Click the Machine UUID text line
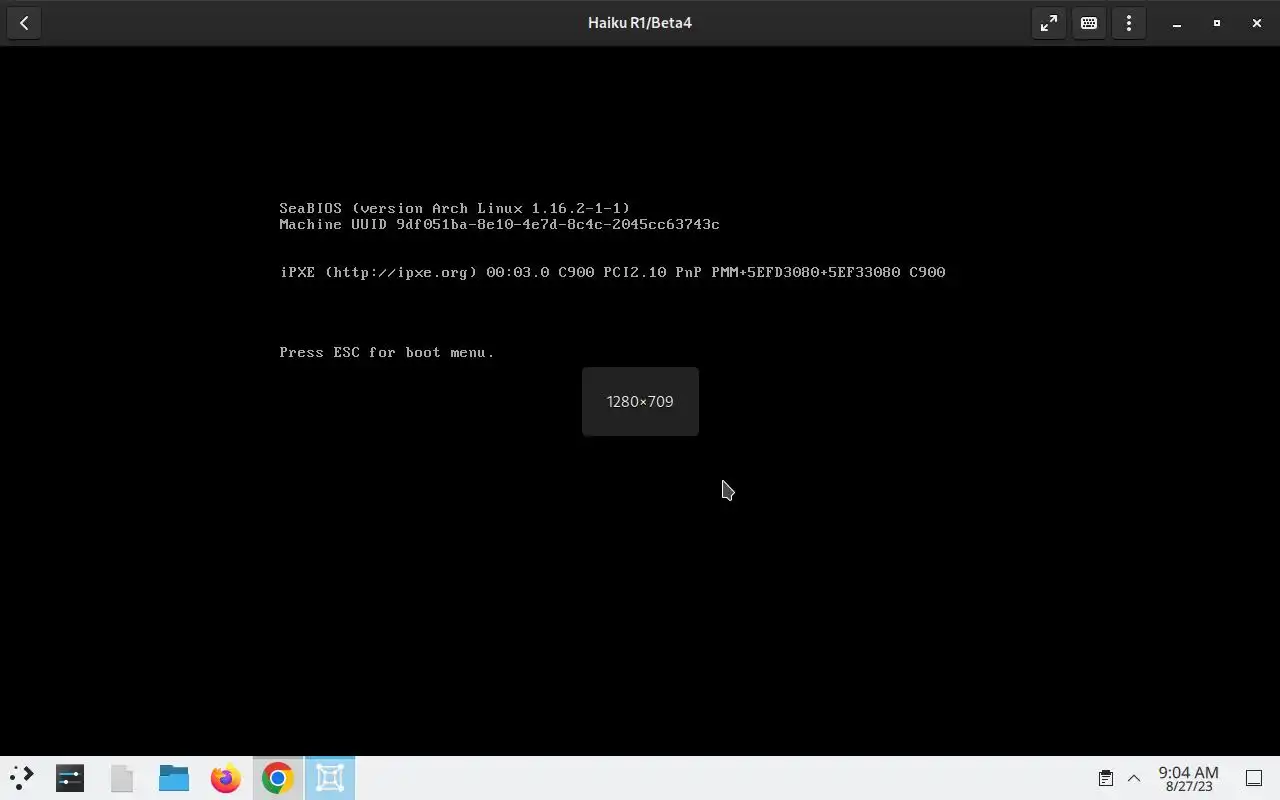This screenshot has height=800, width=1280. pos(499,224)
